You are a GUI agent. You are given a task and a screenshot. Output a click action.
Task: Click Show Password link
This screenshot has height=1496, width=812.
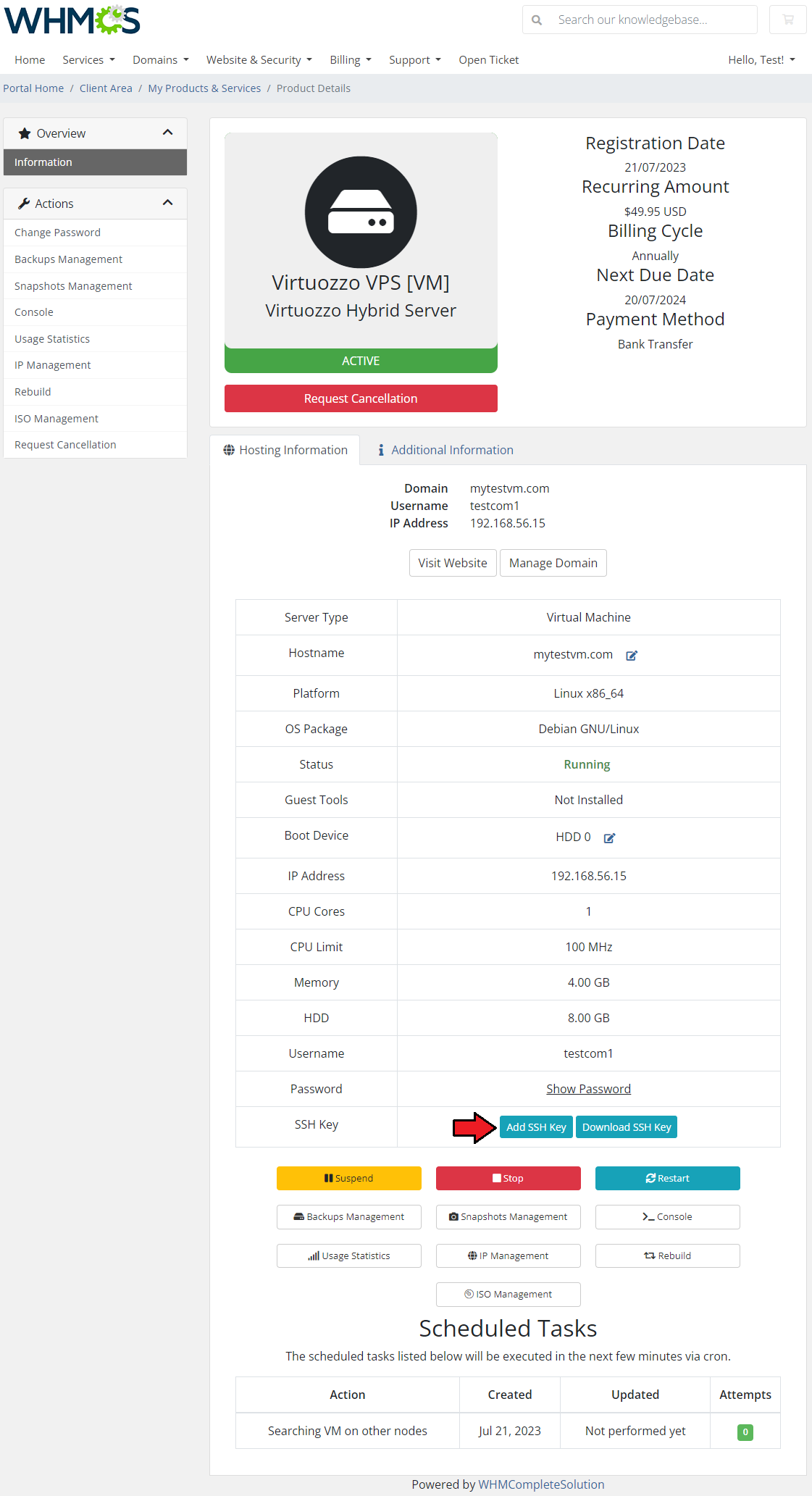pos(588,1089)
